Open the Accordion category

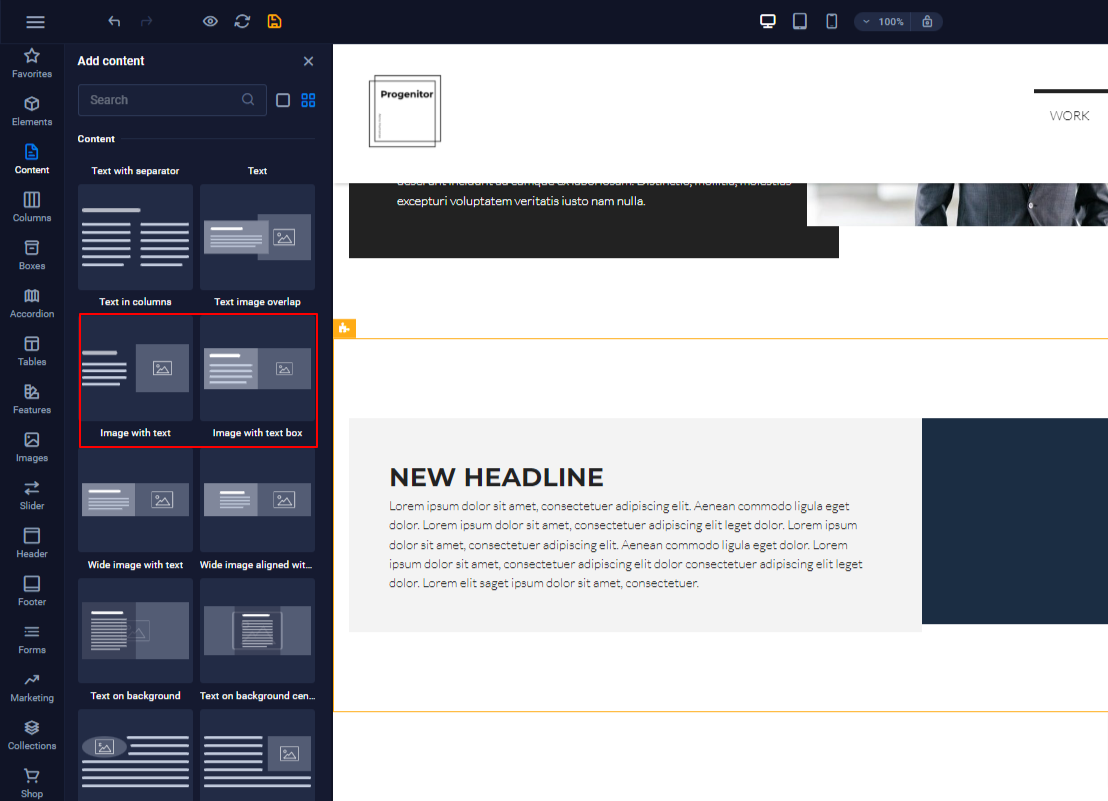click(x=32, y=303)
